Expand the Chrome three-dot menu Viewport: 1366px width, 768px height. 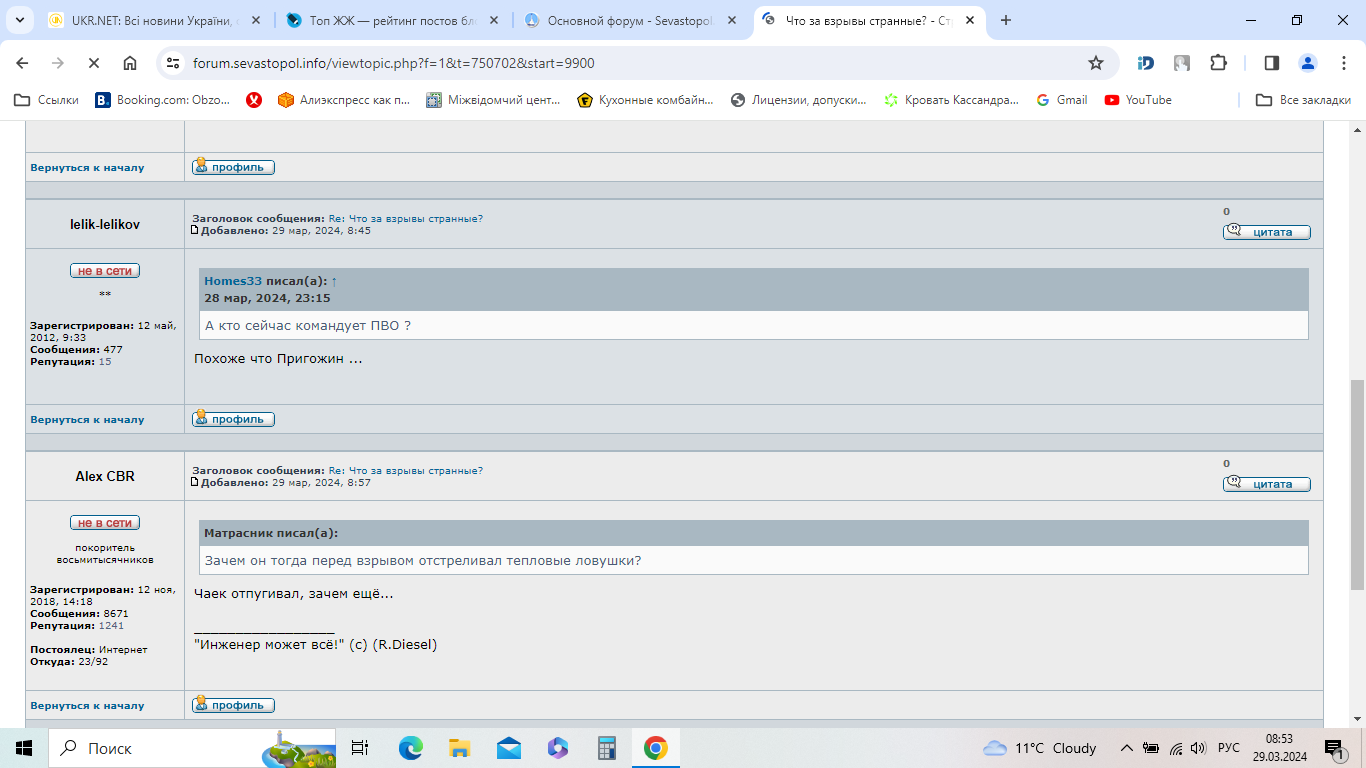click(1342, 63)
